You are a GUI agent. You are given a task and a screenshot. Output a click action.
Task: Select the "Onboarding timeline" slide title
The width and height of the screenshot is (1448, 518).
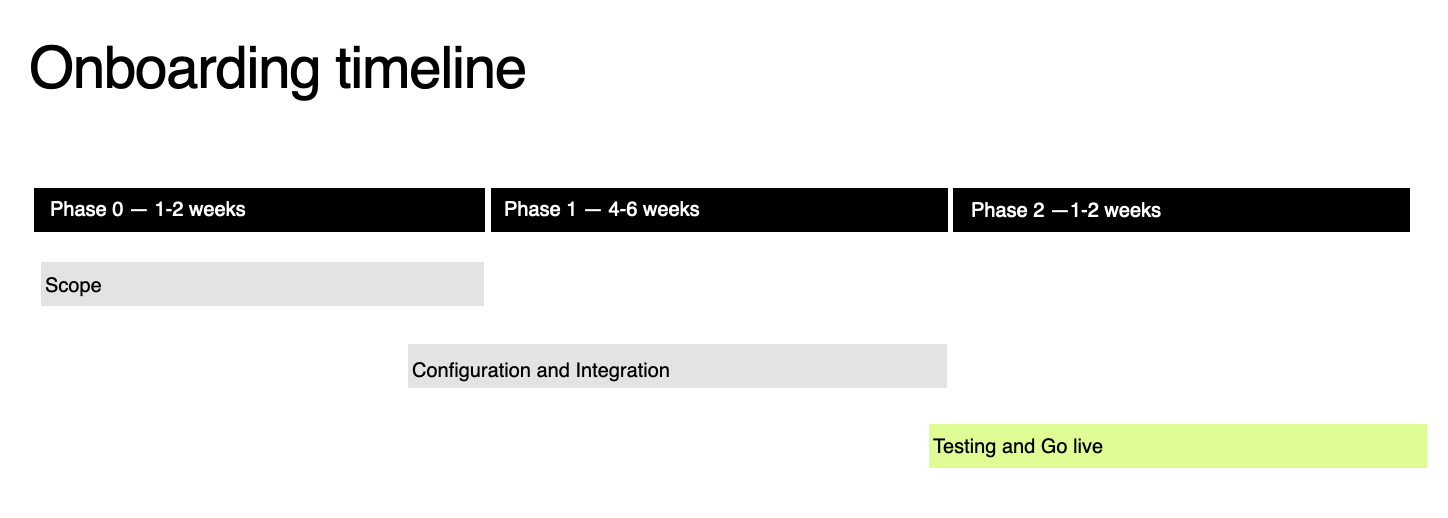[x=277, y=70]
